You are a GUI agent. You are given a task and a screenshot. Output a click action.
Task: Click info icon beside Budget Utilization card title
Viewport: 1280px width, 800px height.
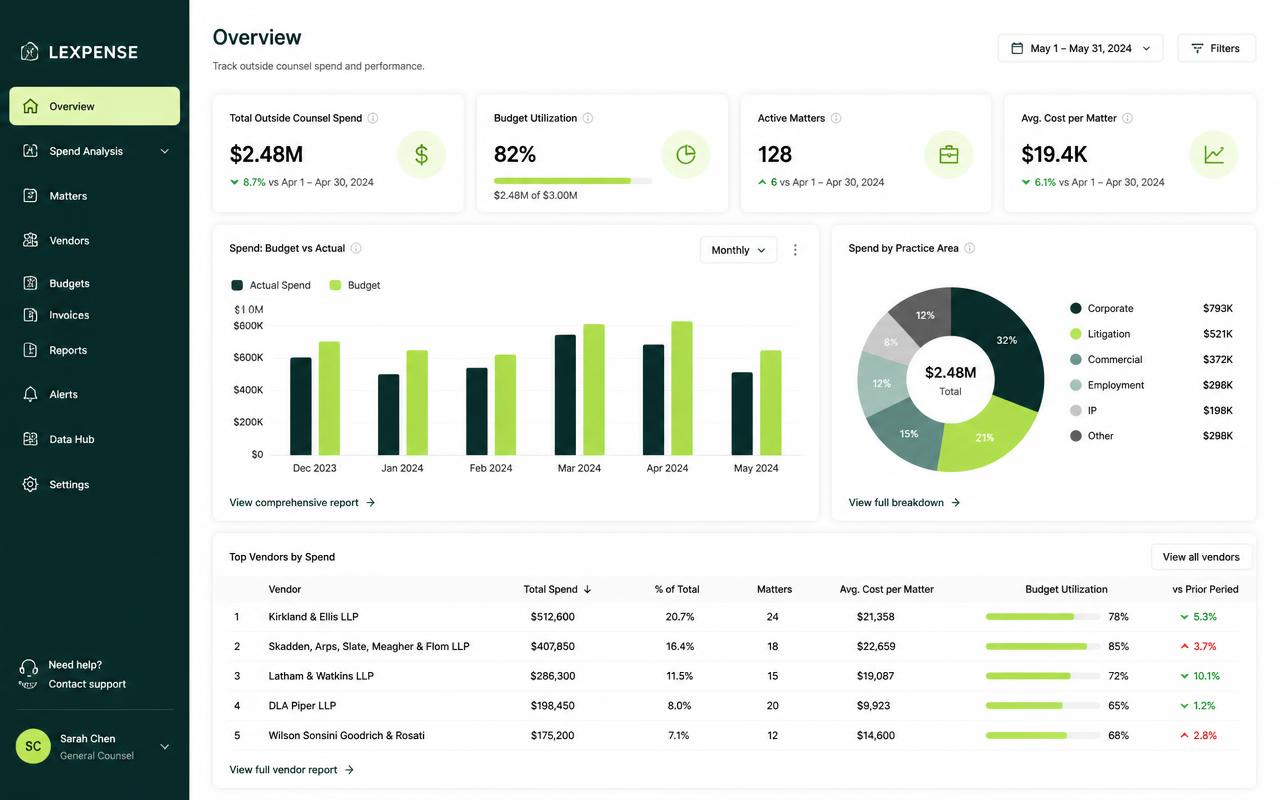coord(588,118)
